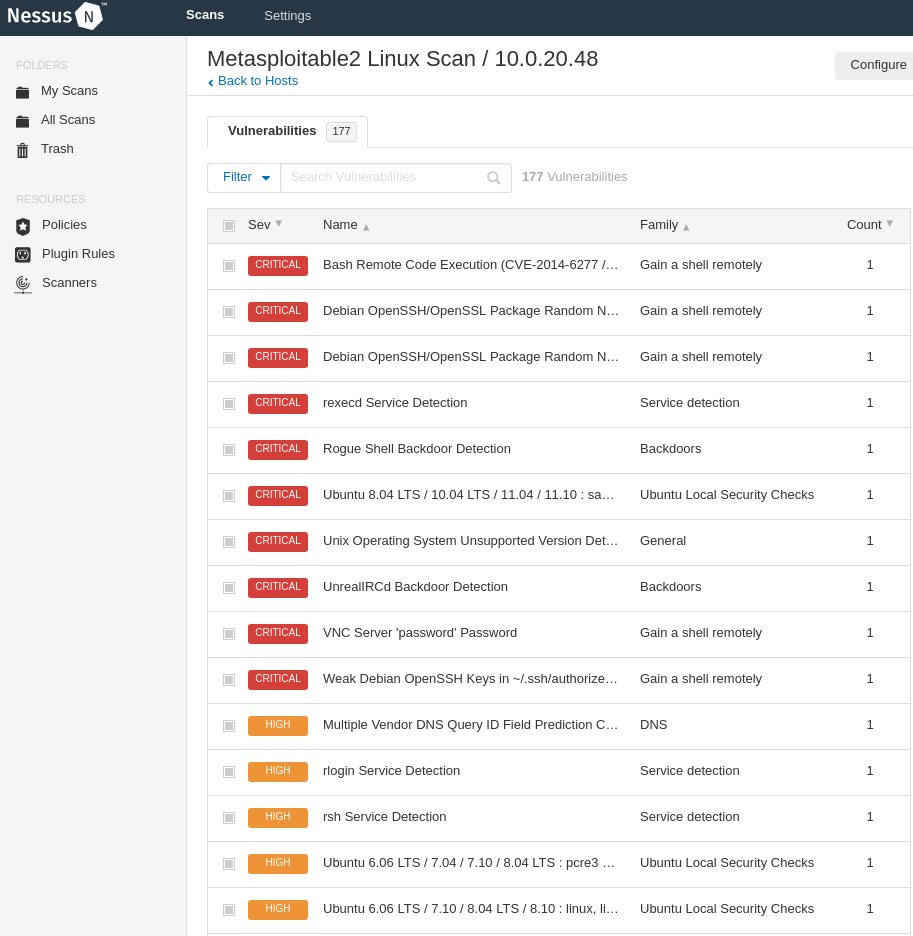
Task: Open My Scans folder icon
Action: 23,92
